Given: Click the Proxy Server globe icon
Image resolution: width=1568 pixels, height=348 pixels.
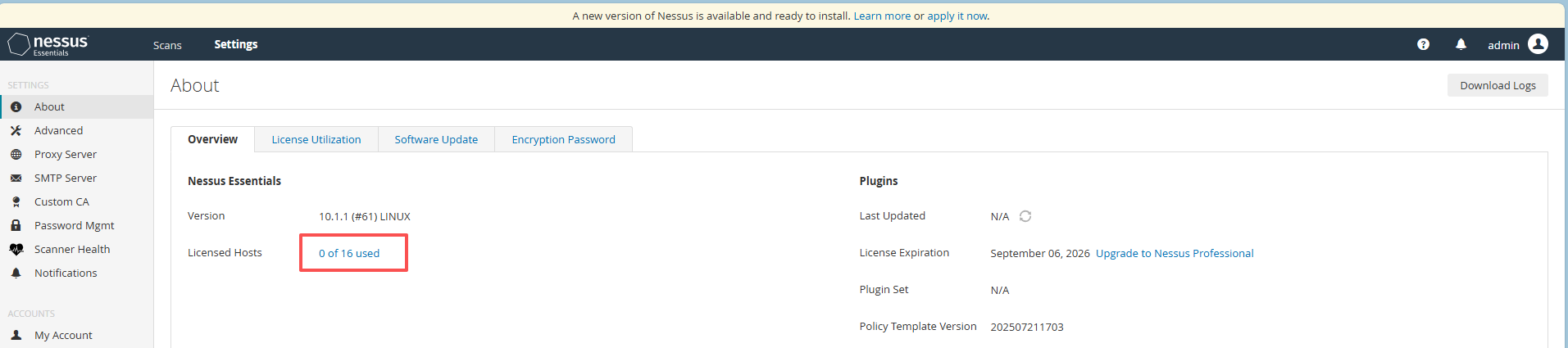Looking at the screenshot, I should pos(16,154).
